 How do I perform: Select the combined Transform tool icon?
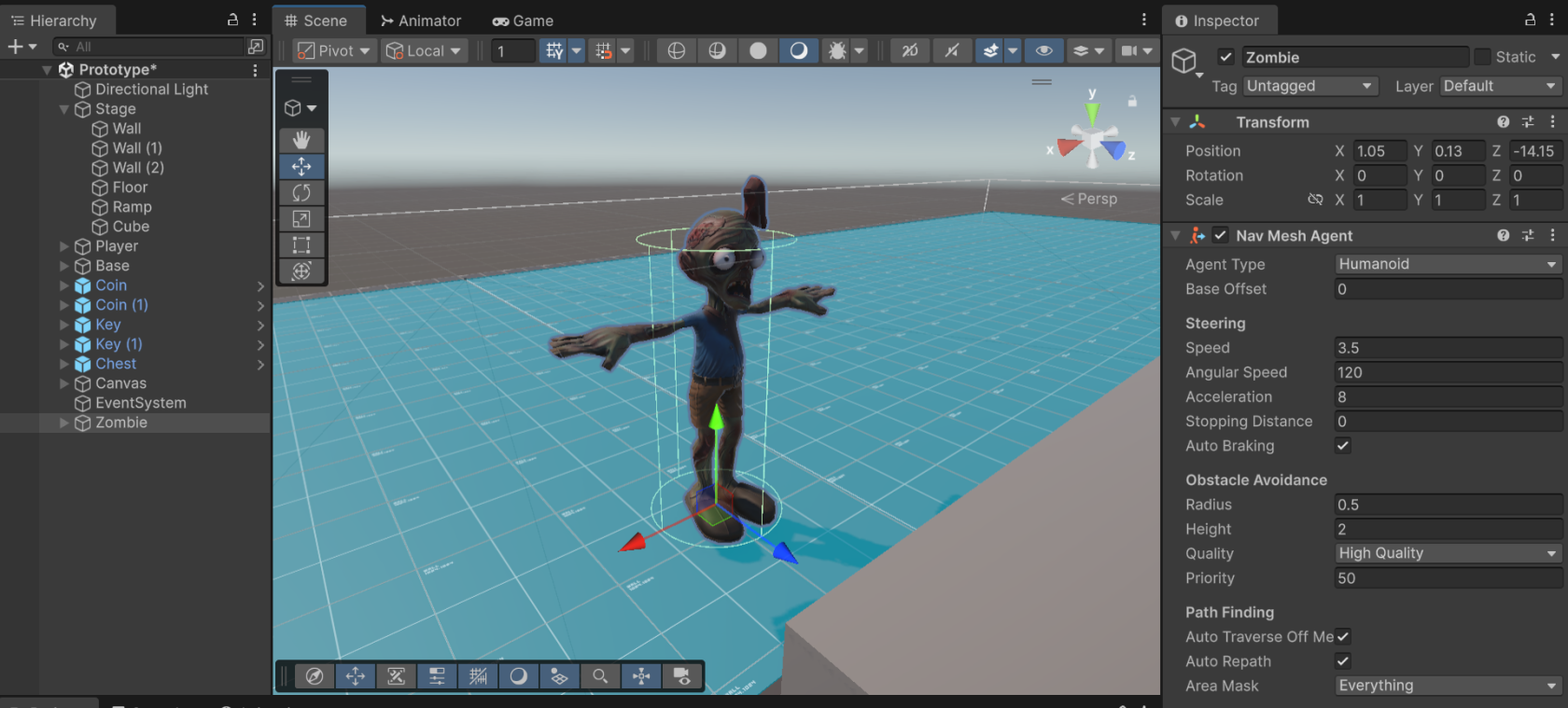click(301, 271)
